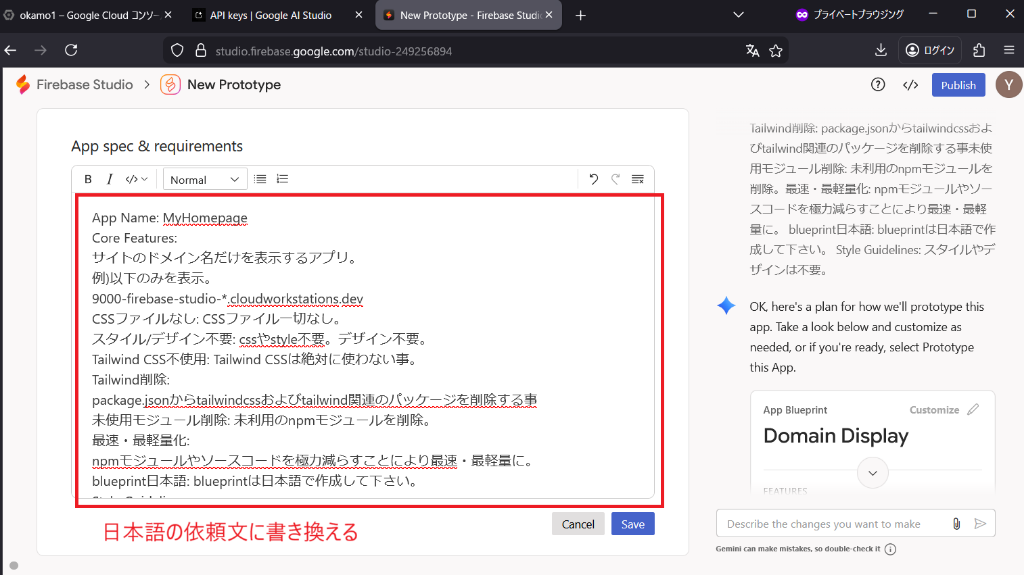
Task: Select the New Prototype Firebase Studio tab
Action: (x=470, y=15)
